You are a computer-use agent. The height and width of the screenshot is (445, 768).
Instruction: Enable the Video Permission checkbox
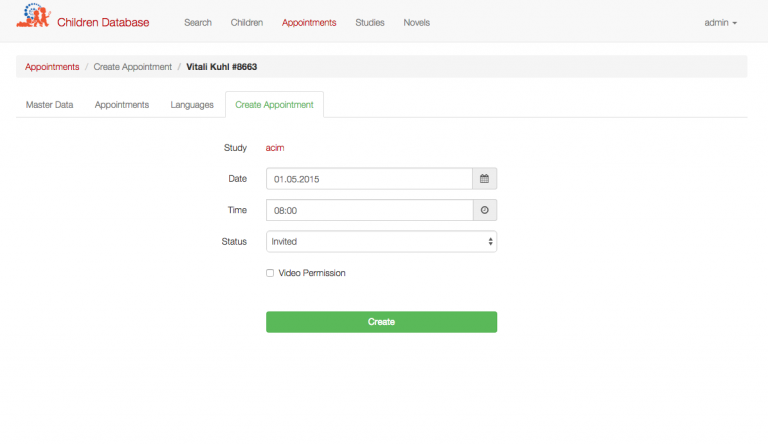pyautogui.click(x=270, y=273)
